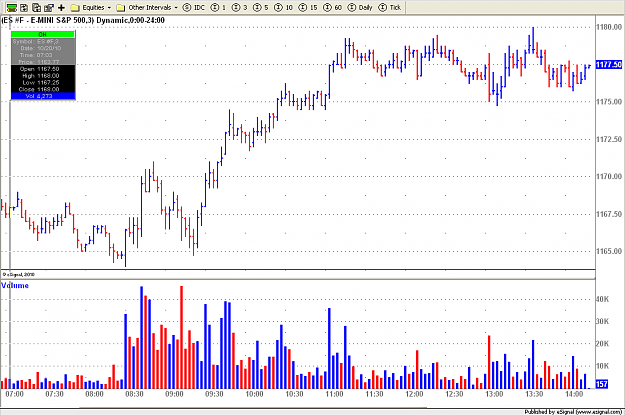The image size is (625, 416).
Task: Click the 07:00 time axis label
Action: 14,394
